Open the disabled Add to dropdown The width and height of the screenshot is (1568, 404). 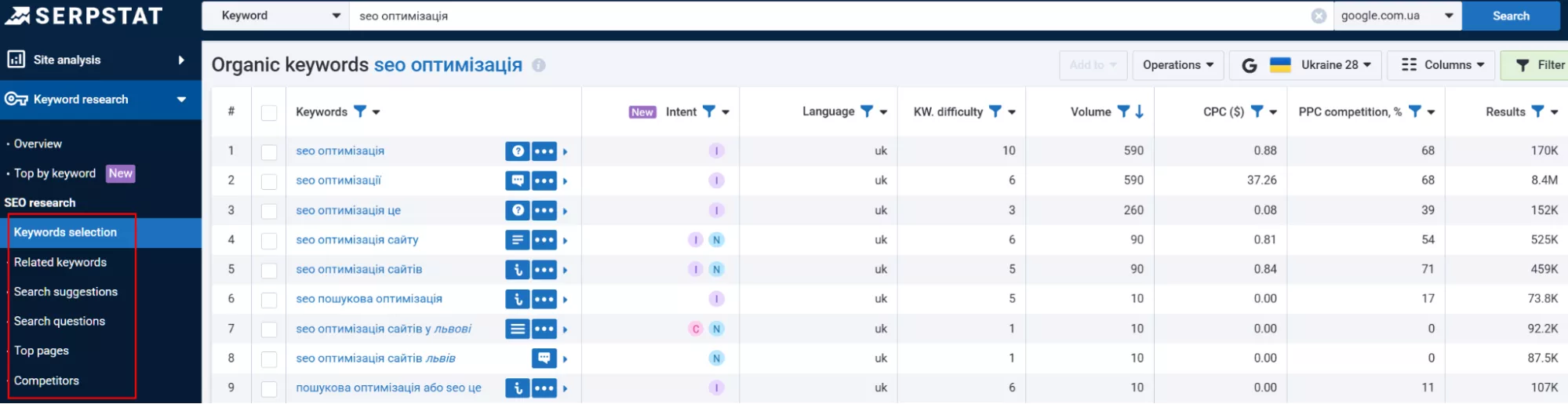pyautogui.click(x=1093, y=65)
